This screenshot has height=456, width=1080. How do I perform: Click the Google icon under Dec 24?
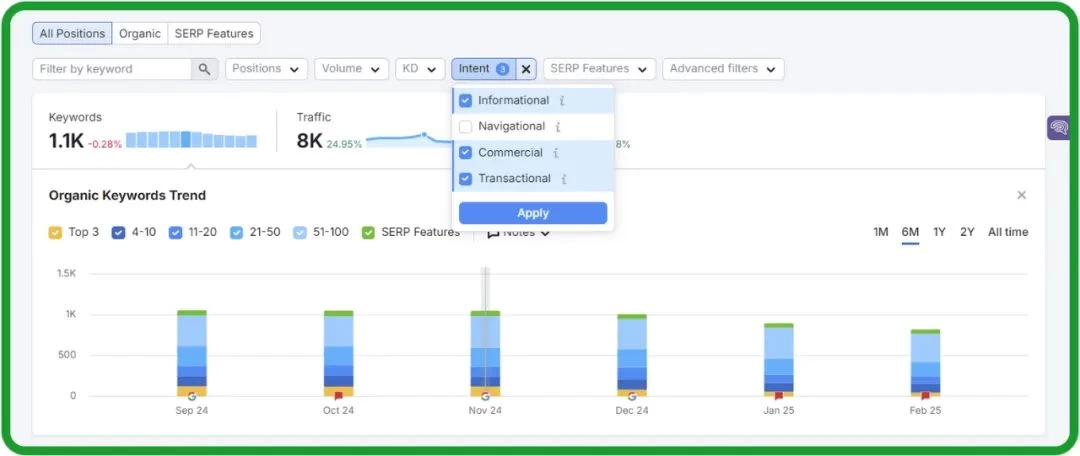click(x=632, y=396)
